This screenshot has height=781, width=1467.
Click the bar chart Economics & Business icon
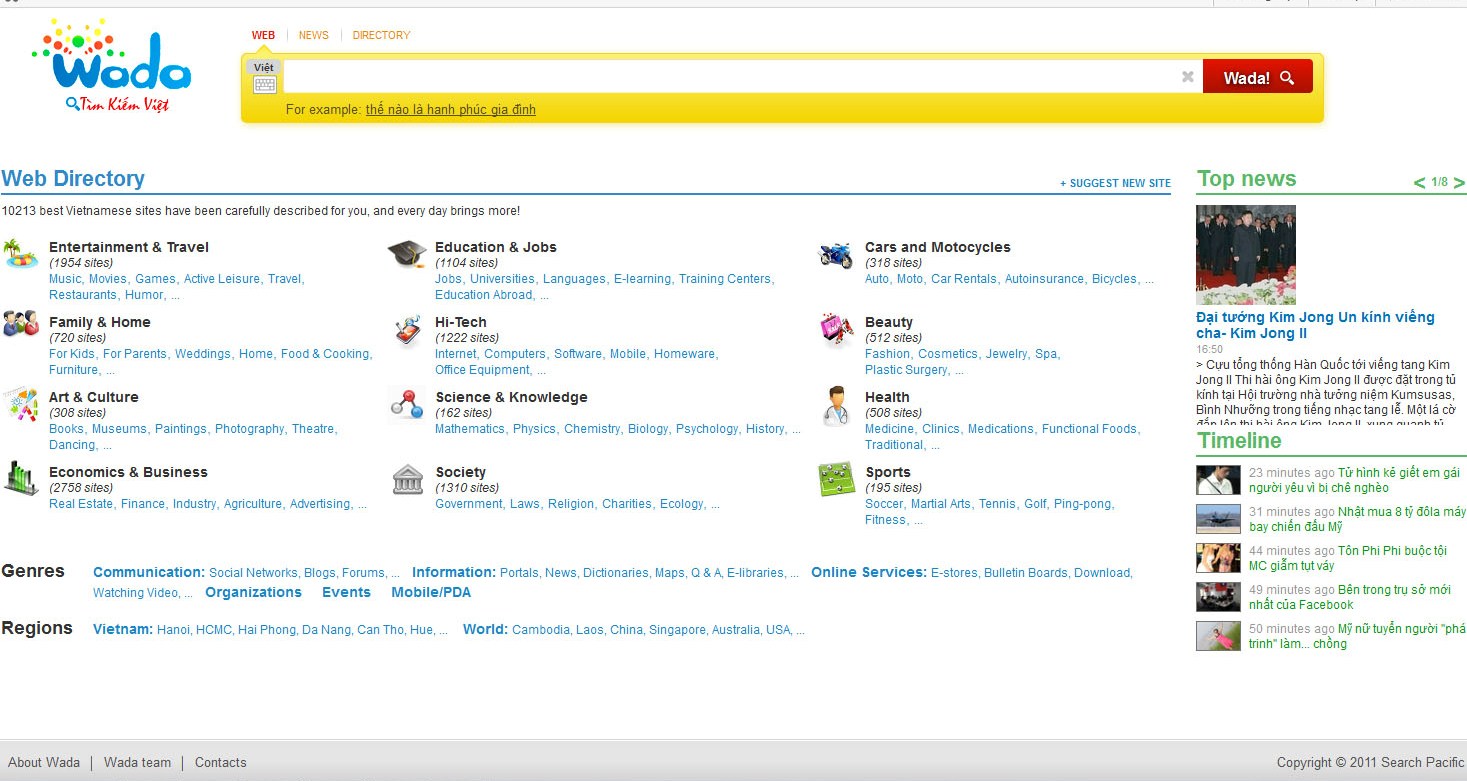click(x=20, y=478)
